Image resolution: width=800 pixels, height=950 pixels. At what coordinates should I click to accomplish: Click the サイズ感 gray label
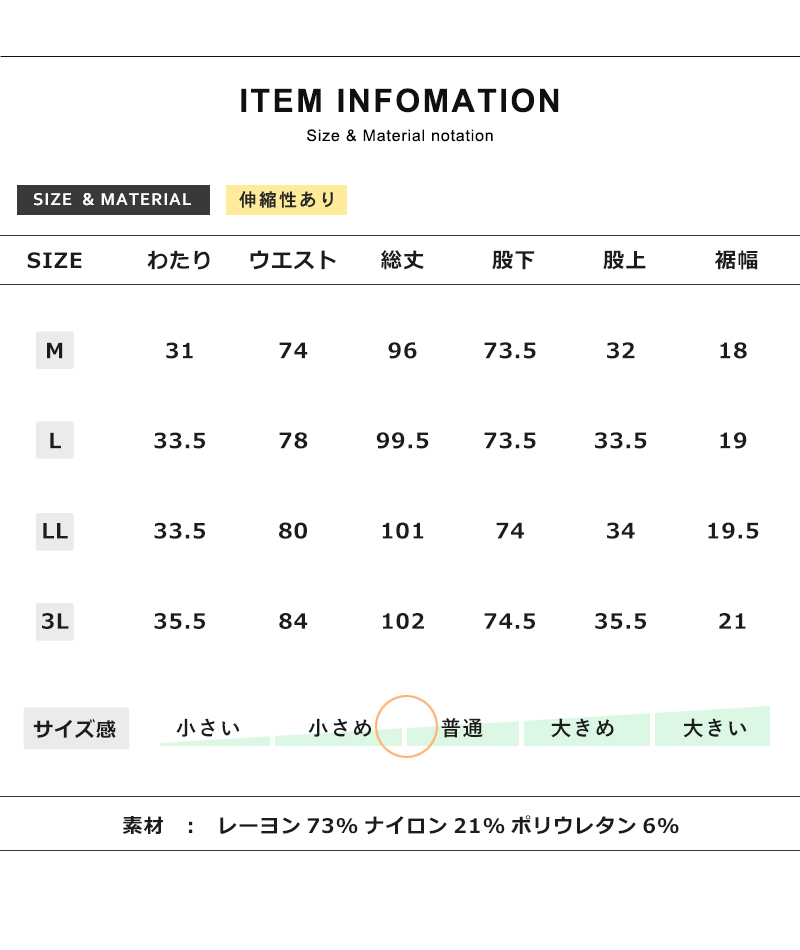(x=76, y=729)
